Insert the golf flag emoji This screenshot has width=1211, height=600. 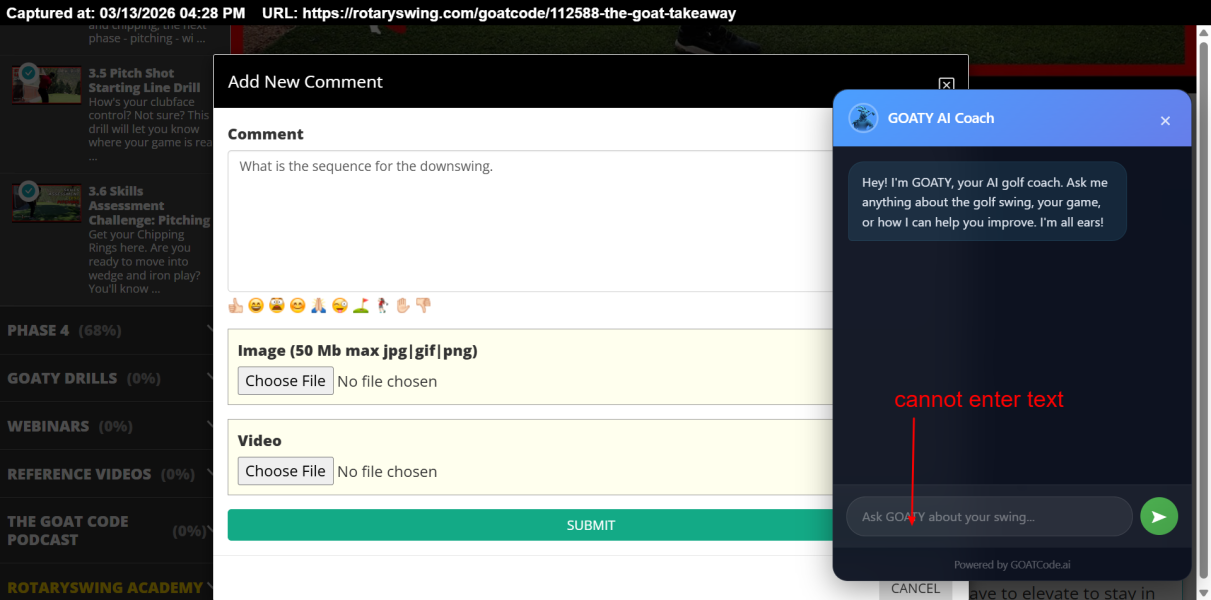click(361, 306)
